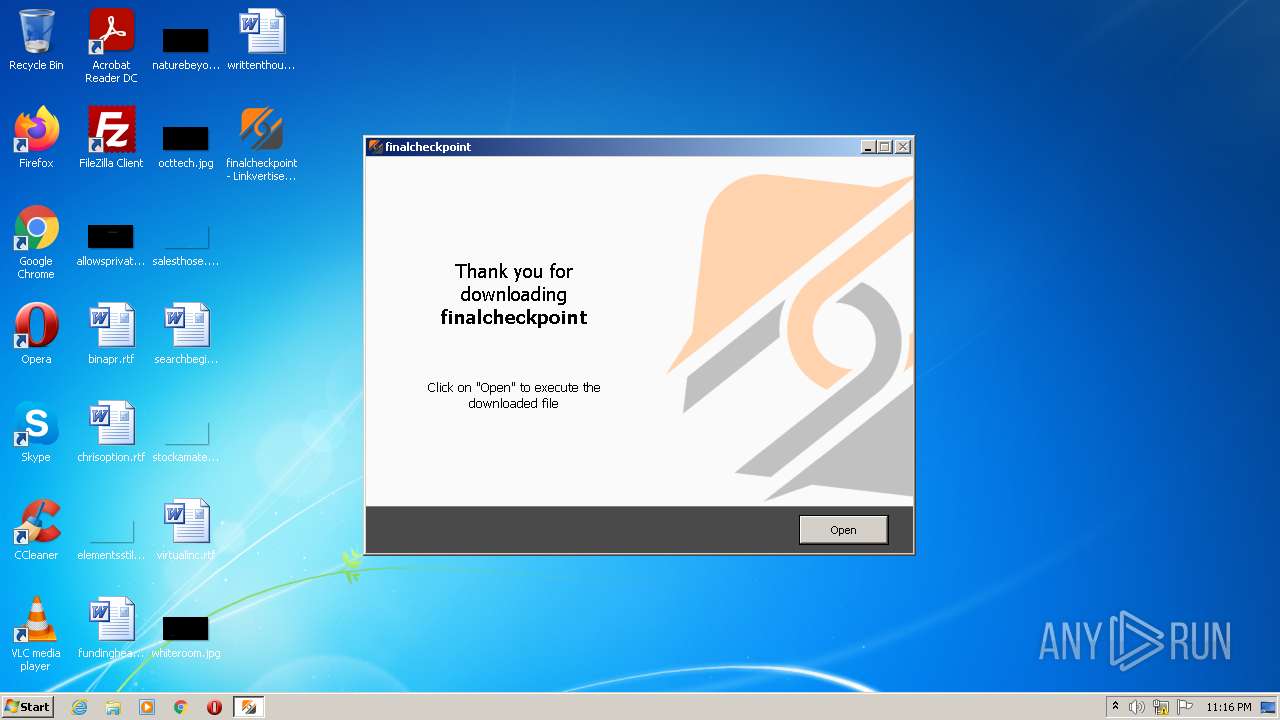Select the Opera desktop shortcut

click(x=36, y=334)
